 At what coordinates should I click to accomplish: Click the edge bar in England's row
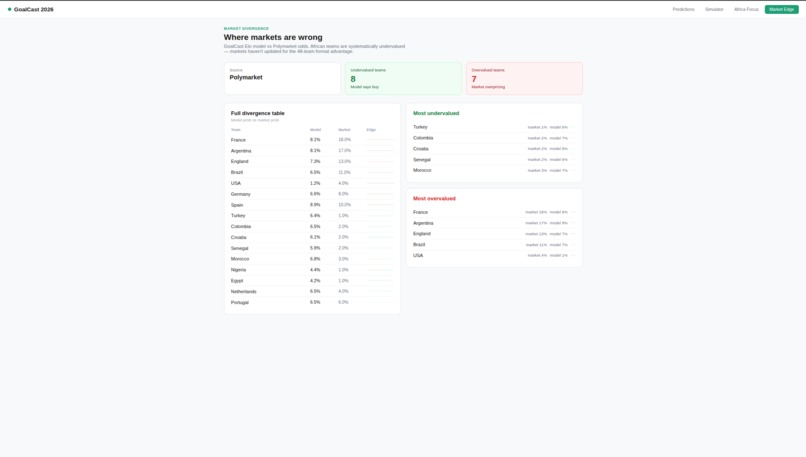point(380,161)
